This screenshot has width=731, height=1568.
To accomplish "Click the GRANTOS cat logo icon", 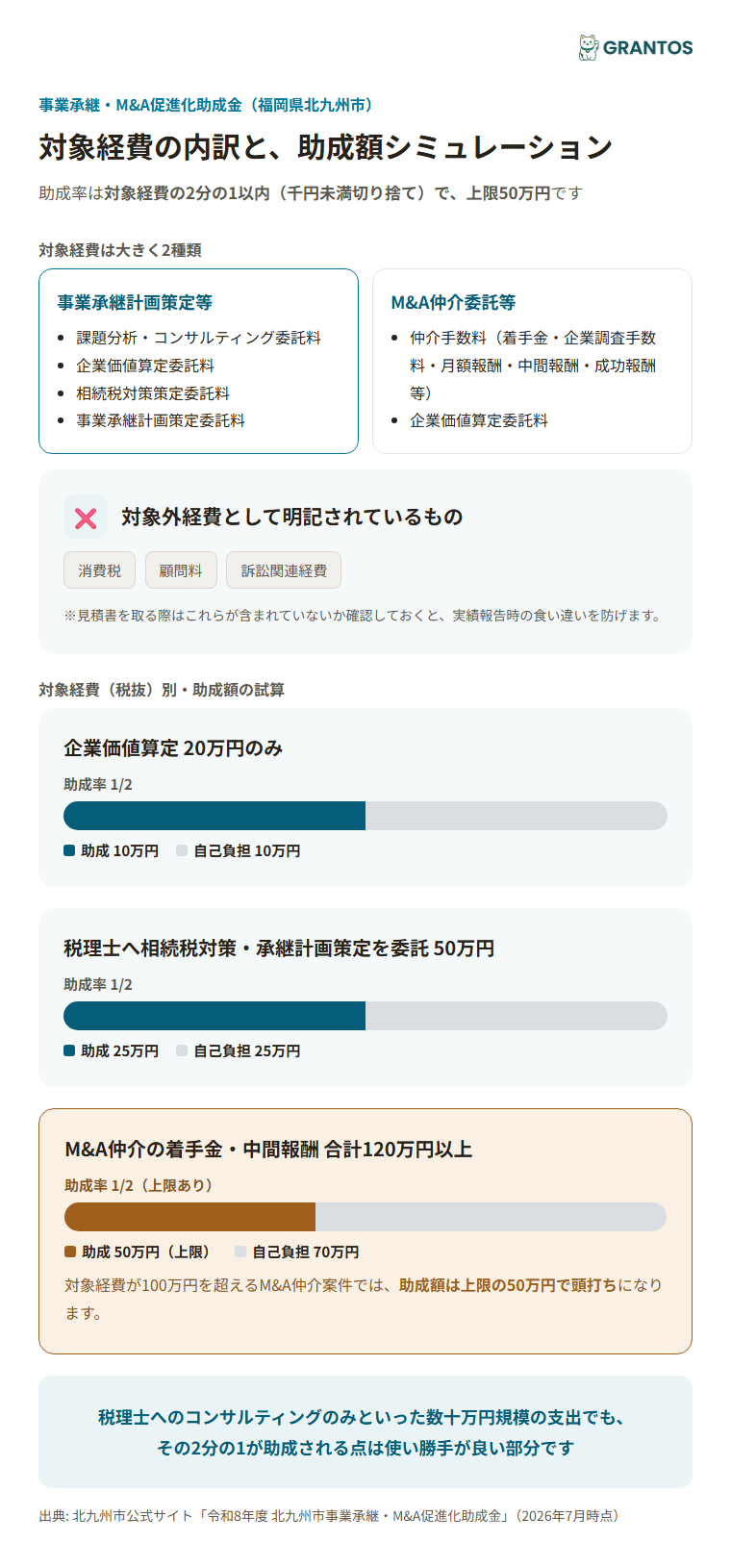I will [588, 47].
